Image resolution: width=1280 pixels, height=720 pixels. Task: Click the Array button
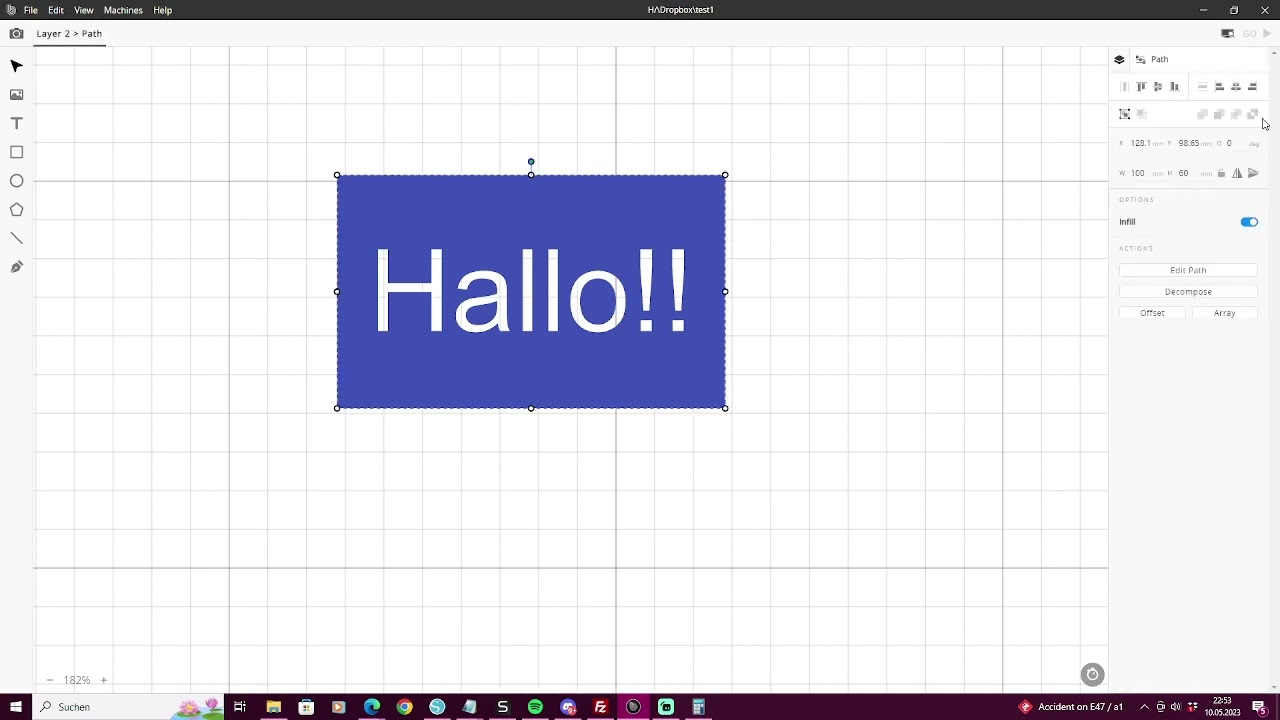pyautogui.click(x=1224, y=313)
